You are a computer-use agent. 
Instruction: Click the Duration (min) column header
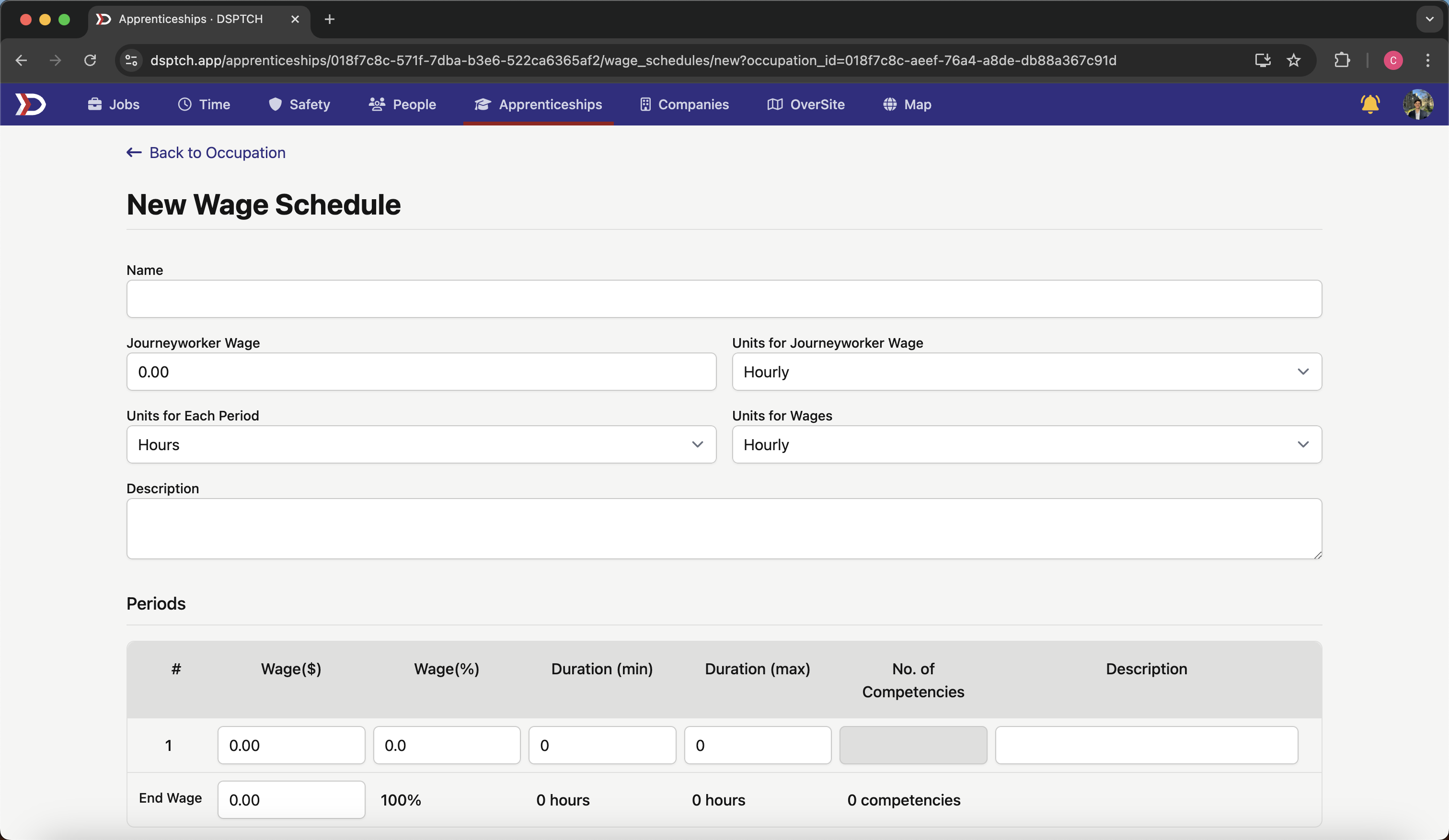coord(602,669)
